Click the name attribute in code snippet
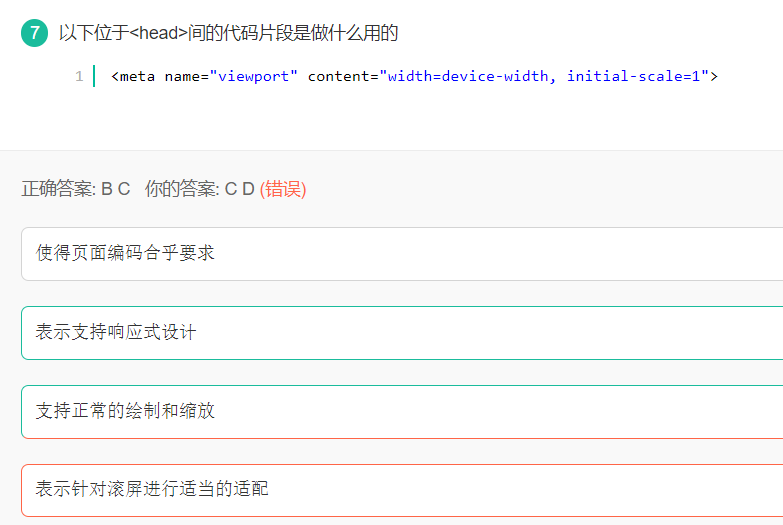The image size is (783, 525). [181, 76]
